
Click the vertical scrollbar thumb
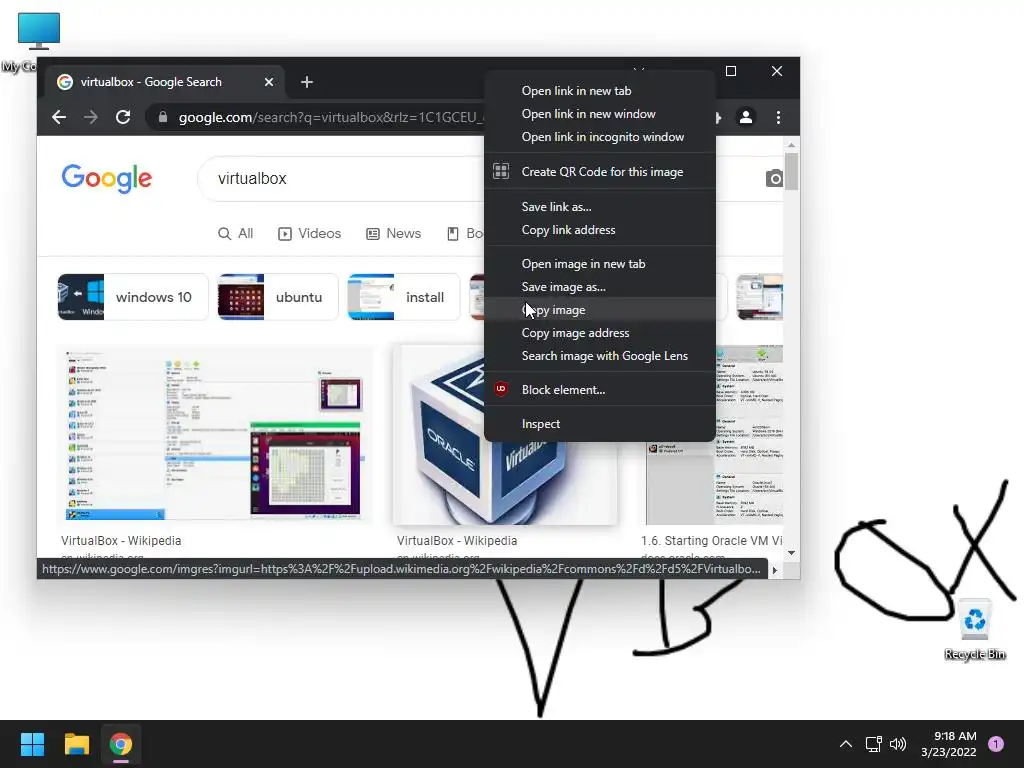(x=792, y=171)
